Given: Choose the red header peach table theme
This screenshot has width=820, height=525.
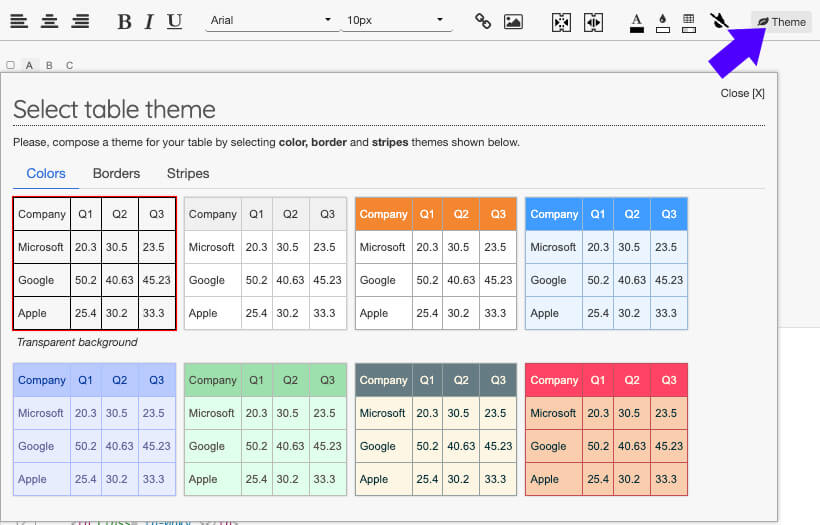Looking at the screenshot, I should tap(606, 429).
